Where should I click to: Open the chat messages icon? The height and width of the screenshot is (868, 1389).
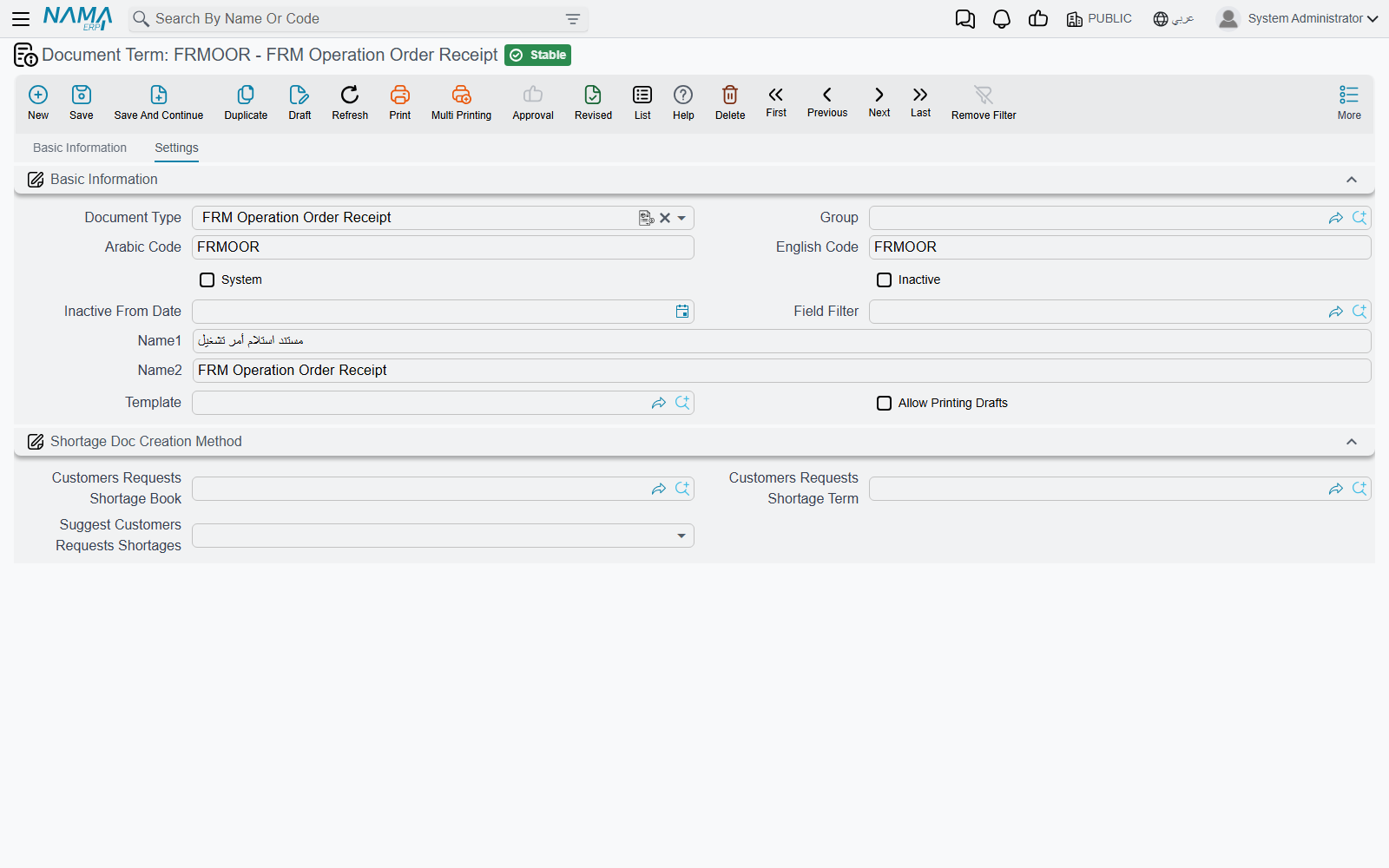tap(964, 19)
